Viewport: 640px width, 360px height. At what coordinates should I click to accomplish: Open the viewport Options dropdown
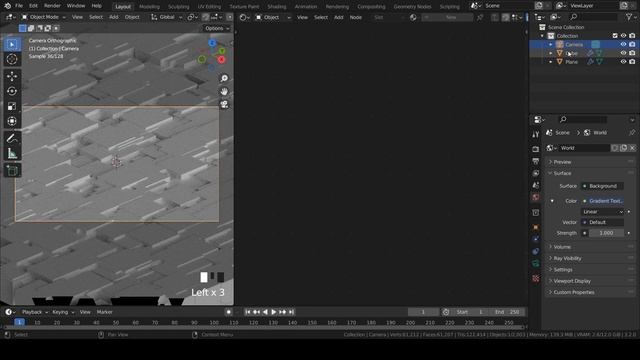217,29
